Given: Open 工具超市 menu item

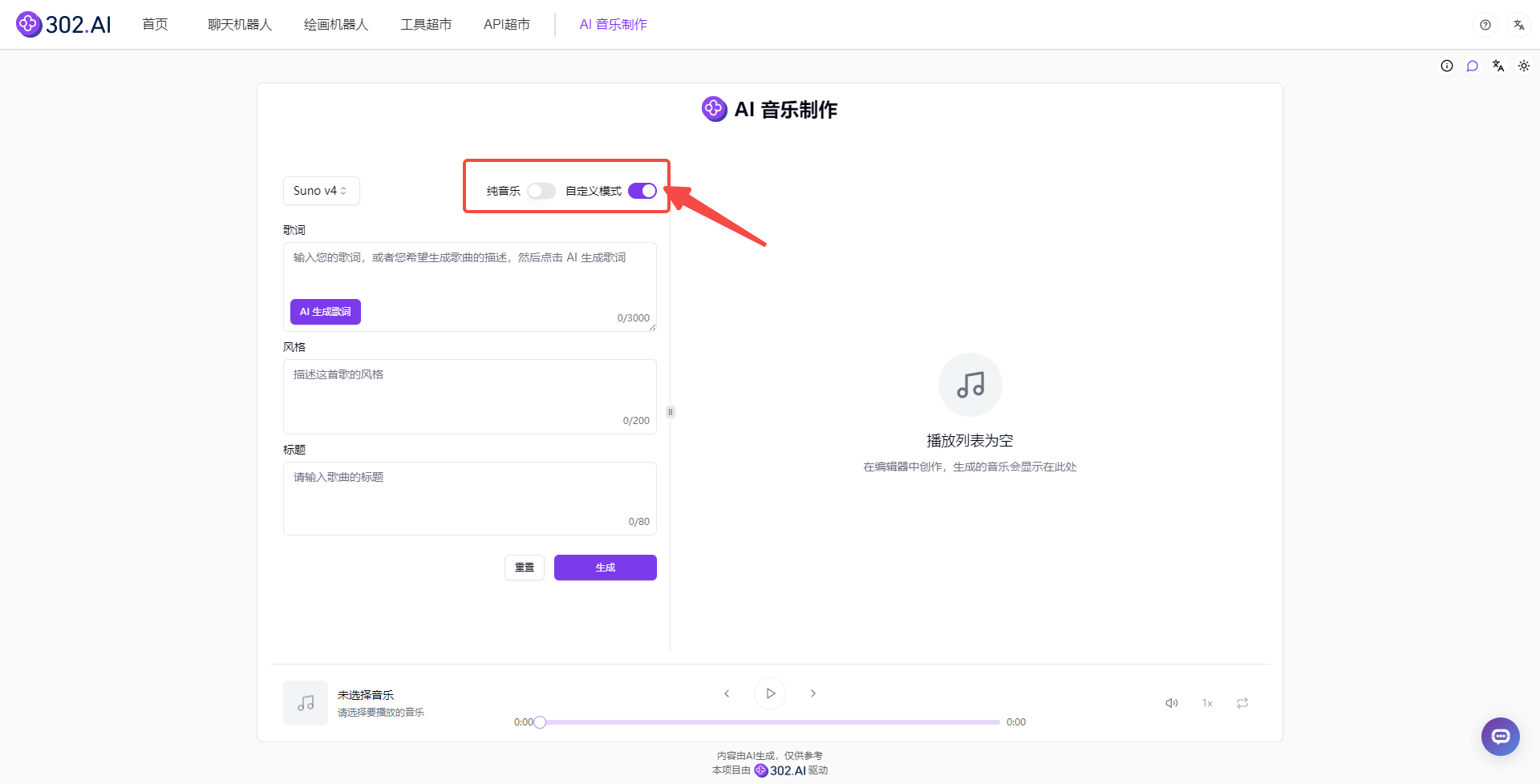Looking at the screenshot, I should pos(426,25).
